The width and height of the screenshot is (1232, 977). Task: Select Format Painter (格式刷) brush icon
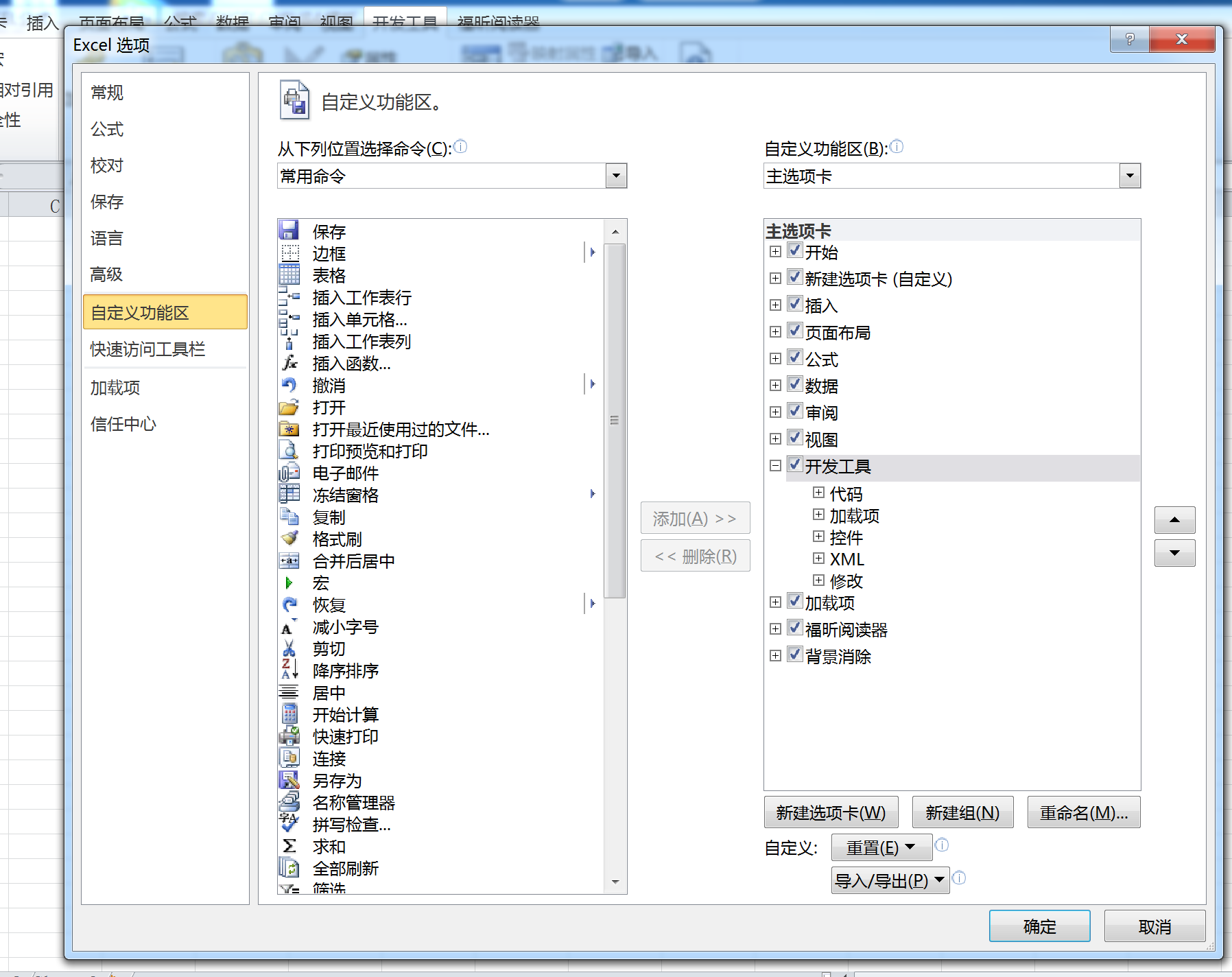289,539
